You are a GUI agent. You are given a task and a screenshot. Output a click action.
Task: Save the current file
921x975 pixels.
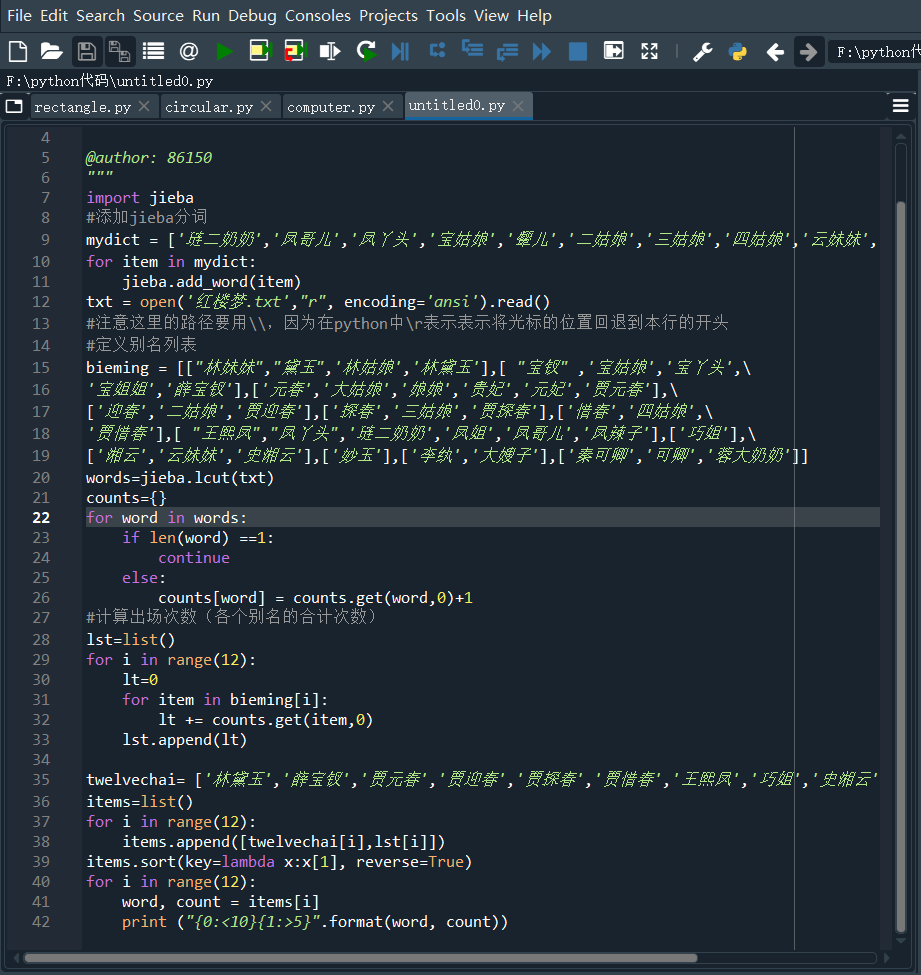coord(87,51)
